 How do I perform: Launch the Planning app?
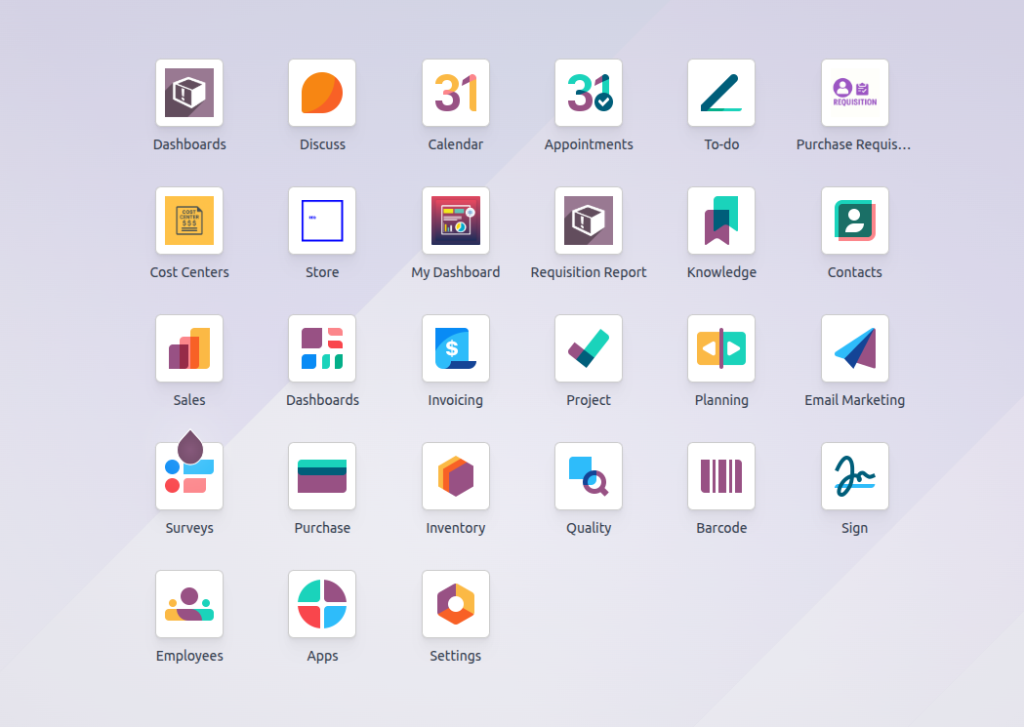(x=721, y=349)
